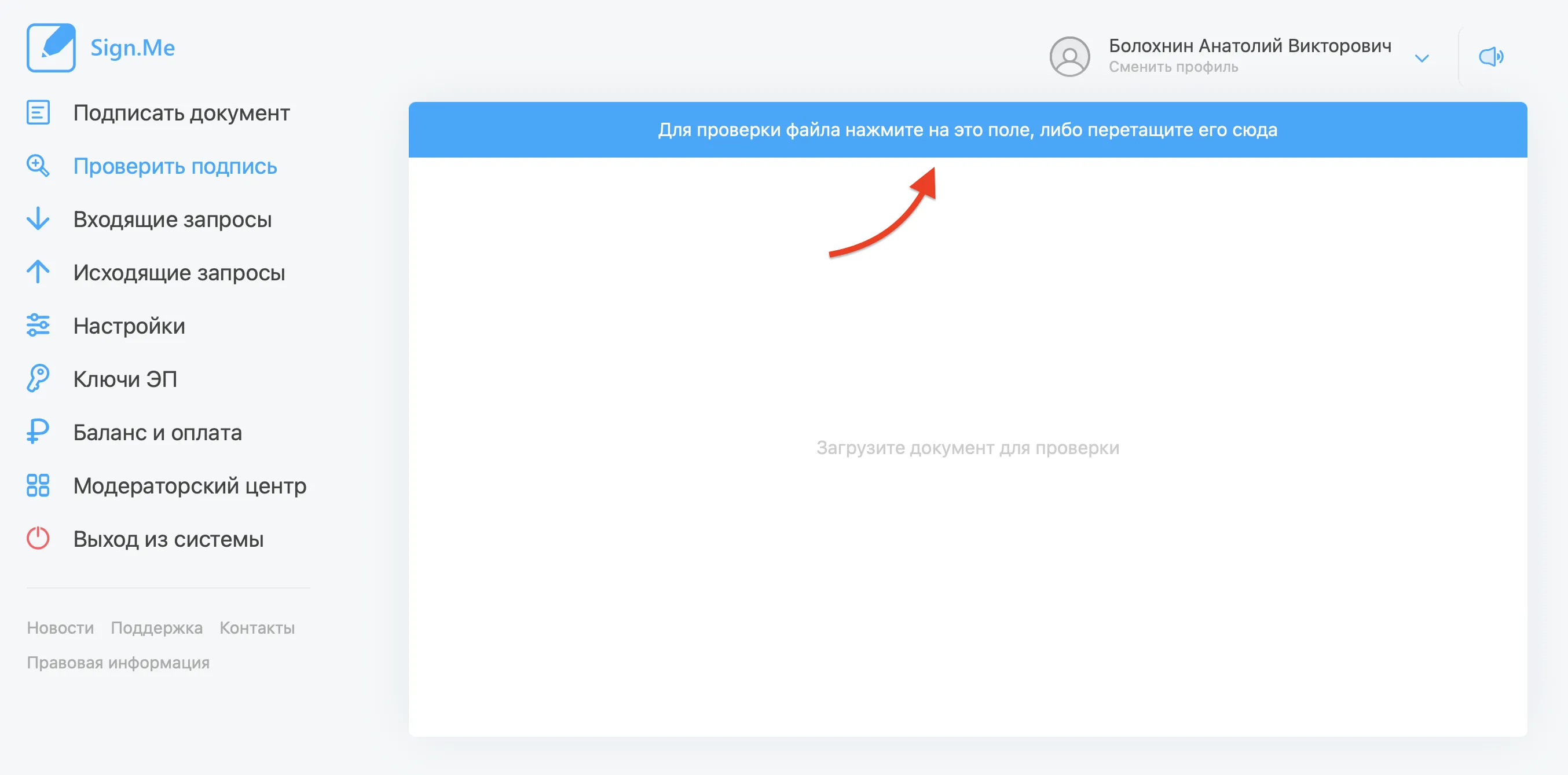Open the Поддержка footer link
Image resolution: width=1568 pixels, height=775 pixels.
pyautogui.click(x=156, y=628)
